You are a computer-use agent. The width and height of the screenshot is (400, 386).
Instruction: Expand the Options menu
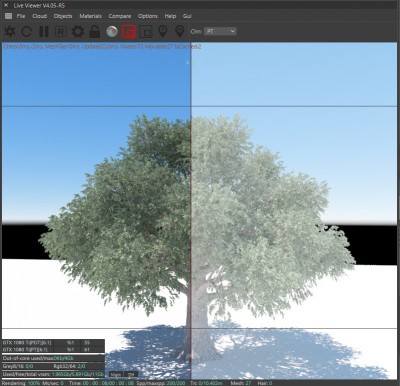pyautogui.click(x=148, y=16)
